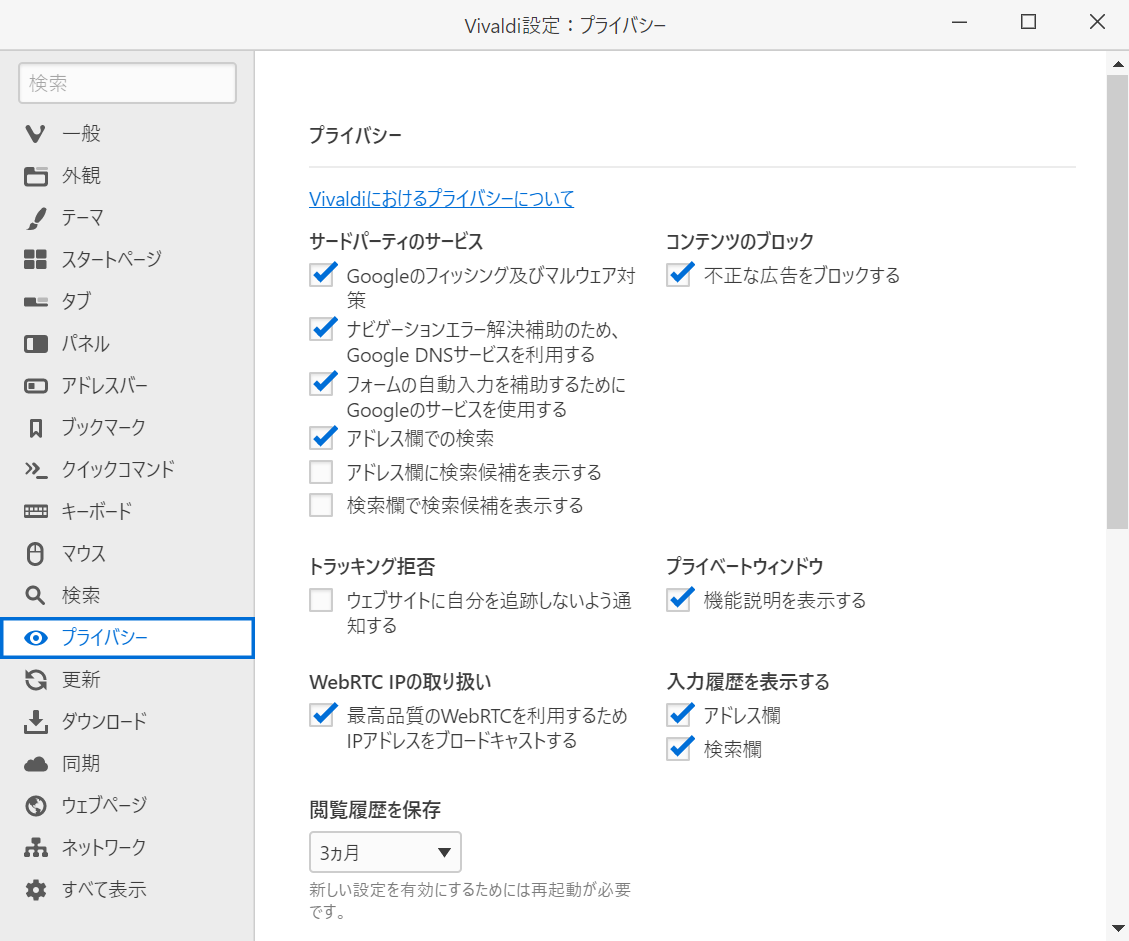Click the Vivaldi logo icon beside 一般
Viewport: 1129px width, 941px height.
(x=35, y=134)
